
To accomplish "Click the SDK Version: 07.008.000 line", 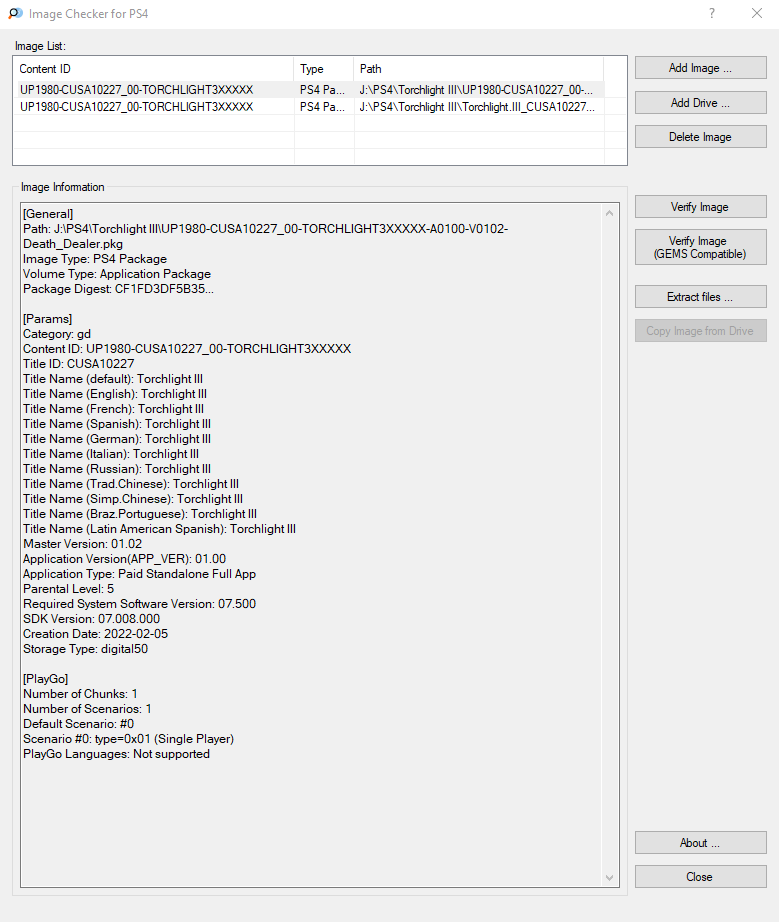I will pos(91,619).
